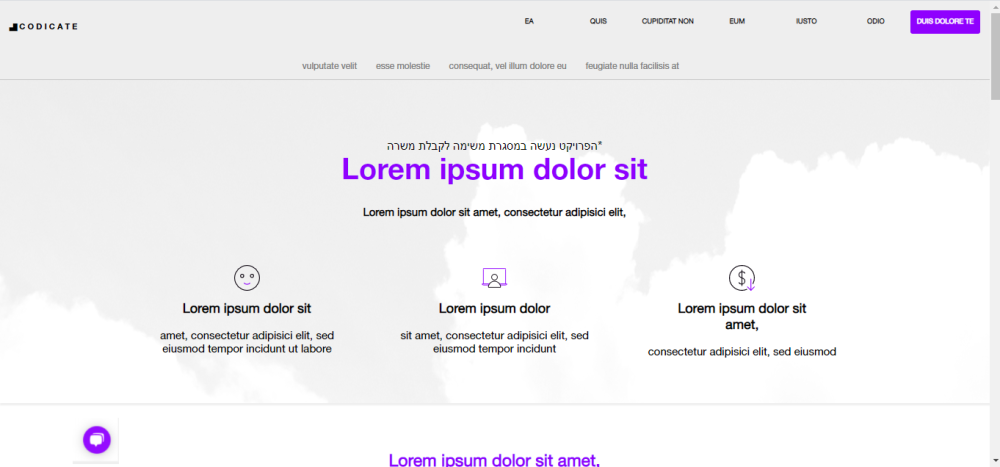The width and height of the screenshot is (1000, 467).
Task: Click the monitor with person icon
Action: pos(494,278)
